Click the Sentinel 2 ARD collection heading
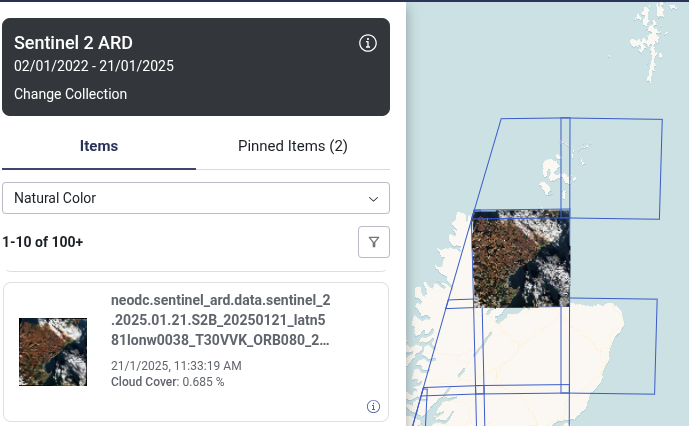 [73, 43]
